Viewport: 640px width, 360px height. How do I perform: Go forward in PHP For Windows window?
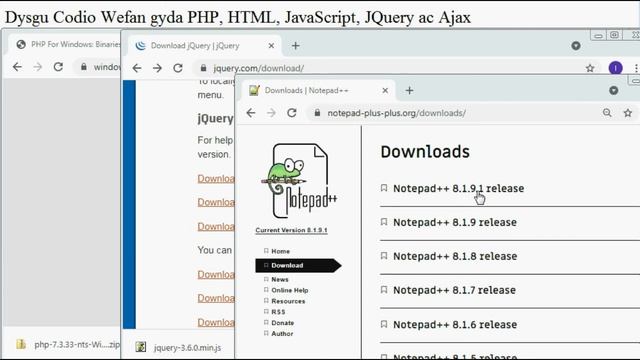point(38,67)
